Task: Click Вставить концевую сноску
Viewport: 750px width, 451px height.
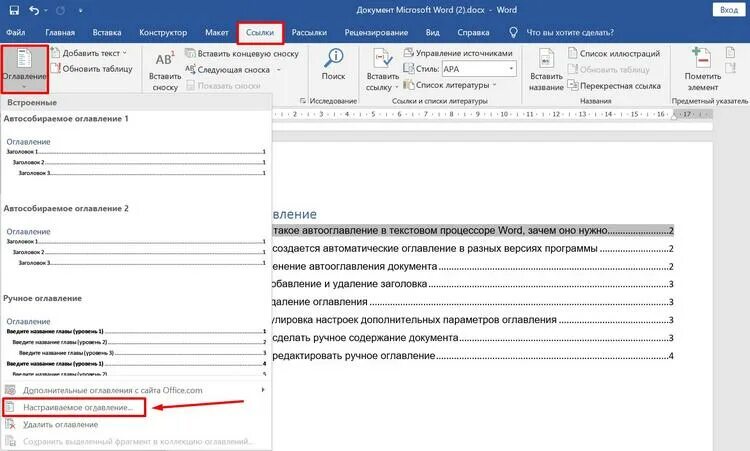Action: click(243, 54)
